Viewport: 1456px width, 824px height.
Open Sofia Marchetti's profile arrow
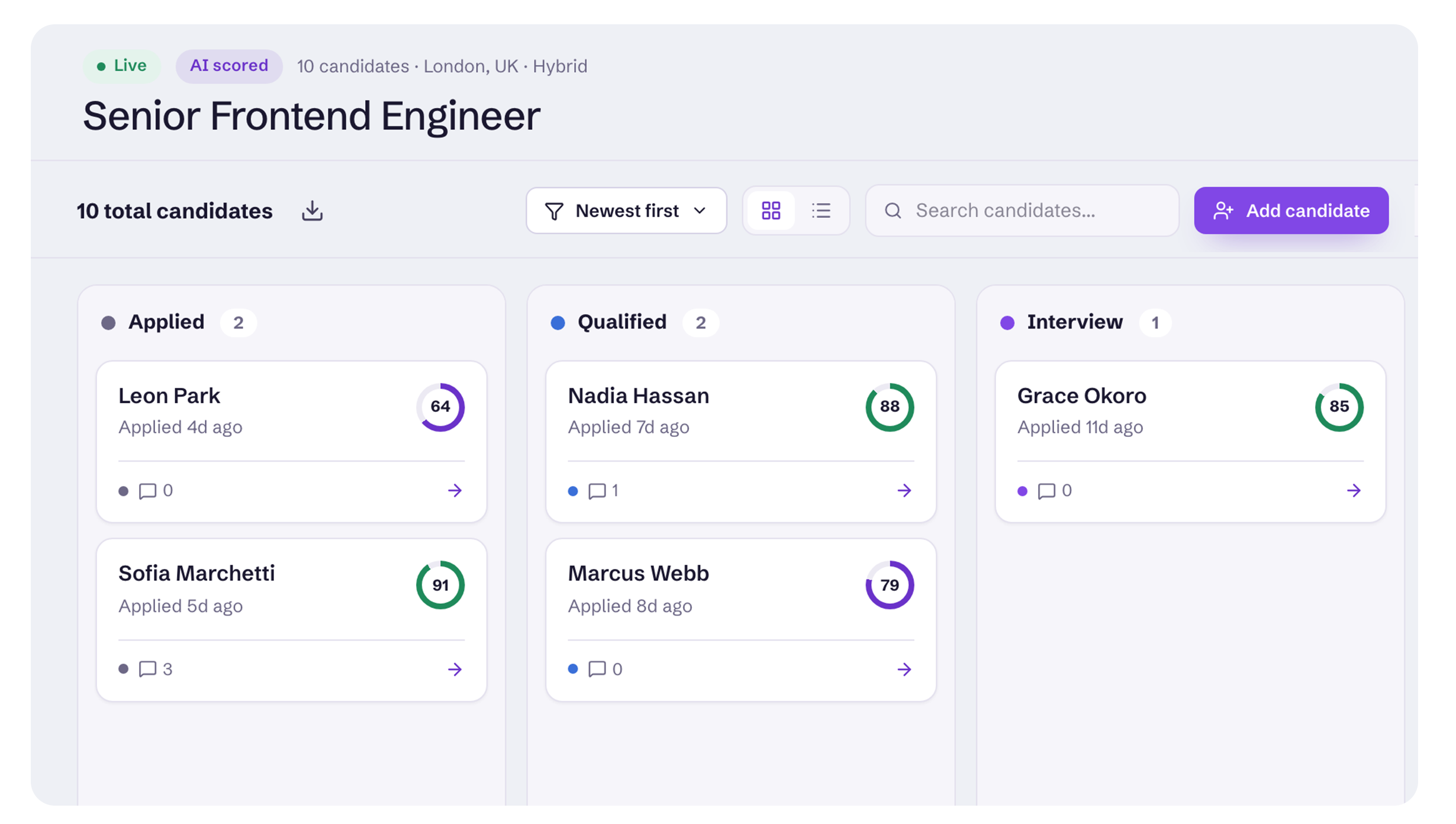point(455,669)
